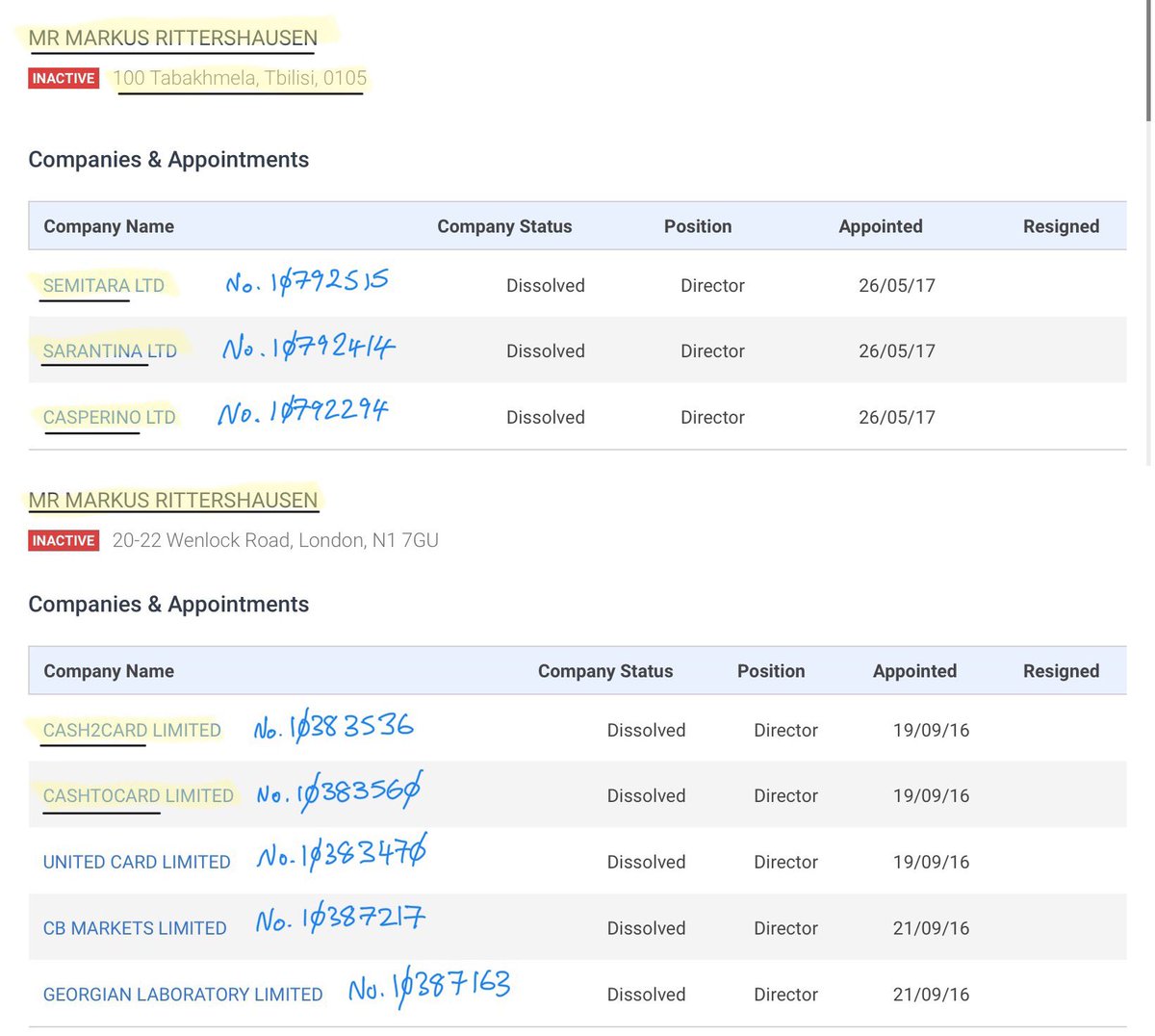Click second table's Position header
This screenshot has height=1036, width=1155.
tap(771, 671)
